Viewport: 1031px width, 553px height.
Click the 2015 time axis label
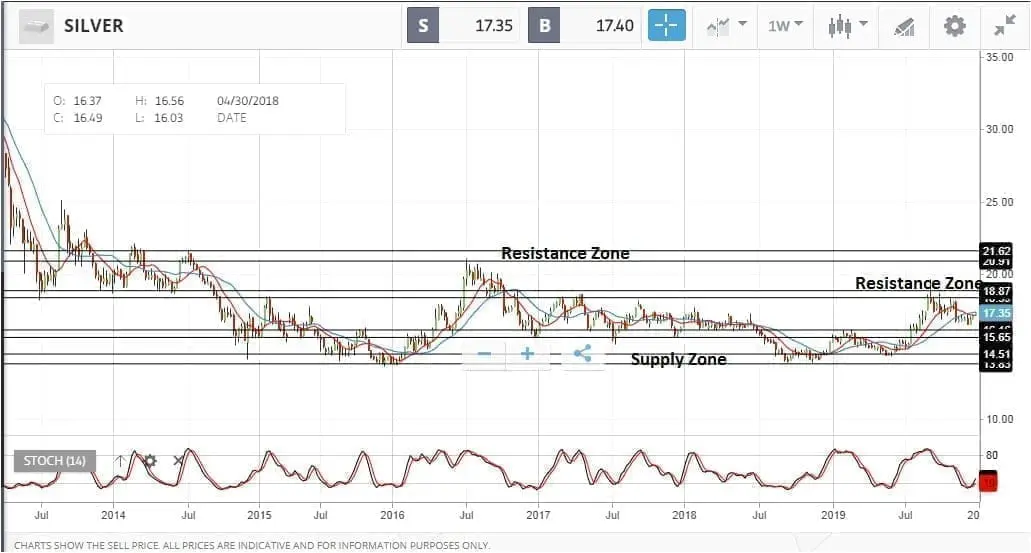click(x=259, y=515)
